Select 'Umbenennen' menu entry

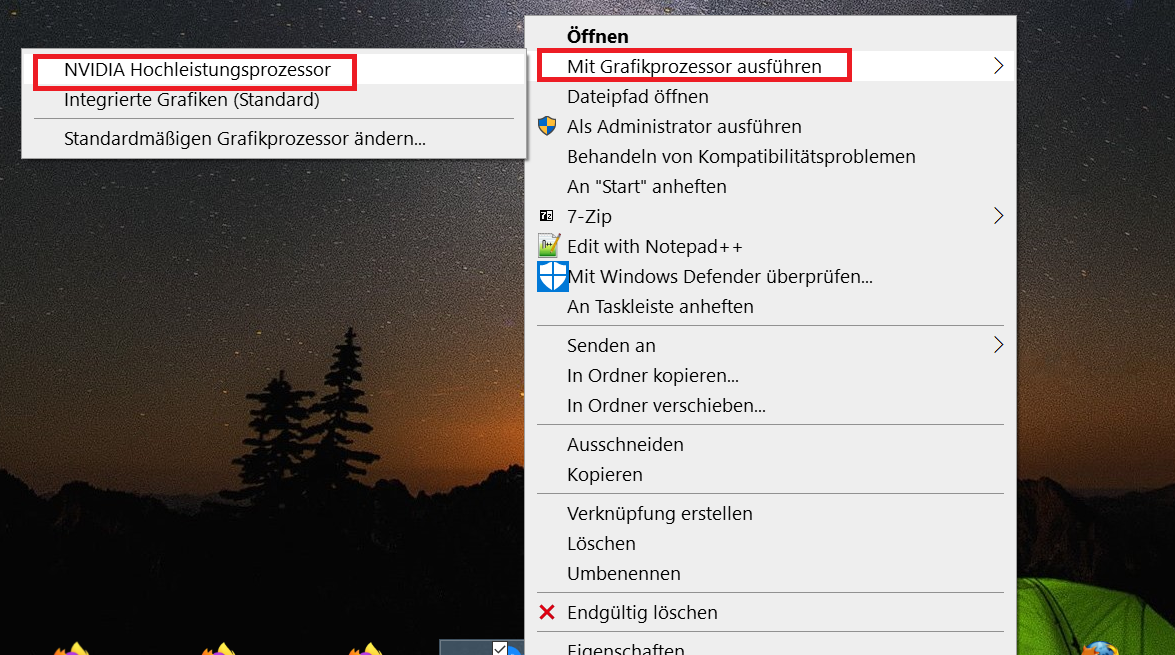770,573
